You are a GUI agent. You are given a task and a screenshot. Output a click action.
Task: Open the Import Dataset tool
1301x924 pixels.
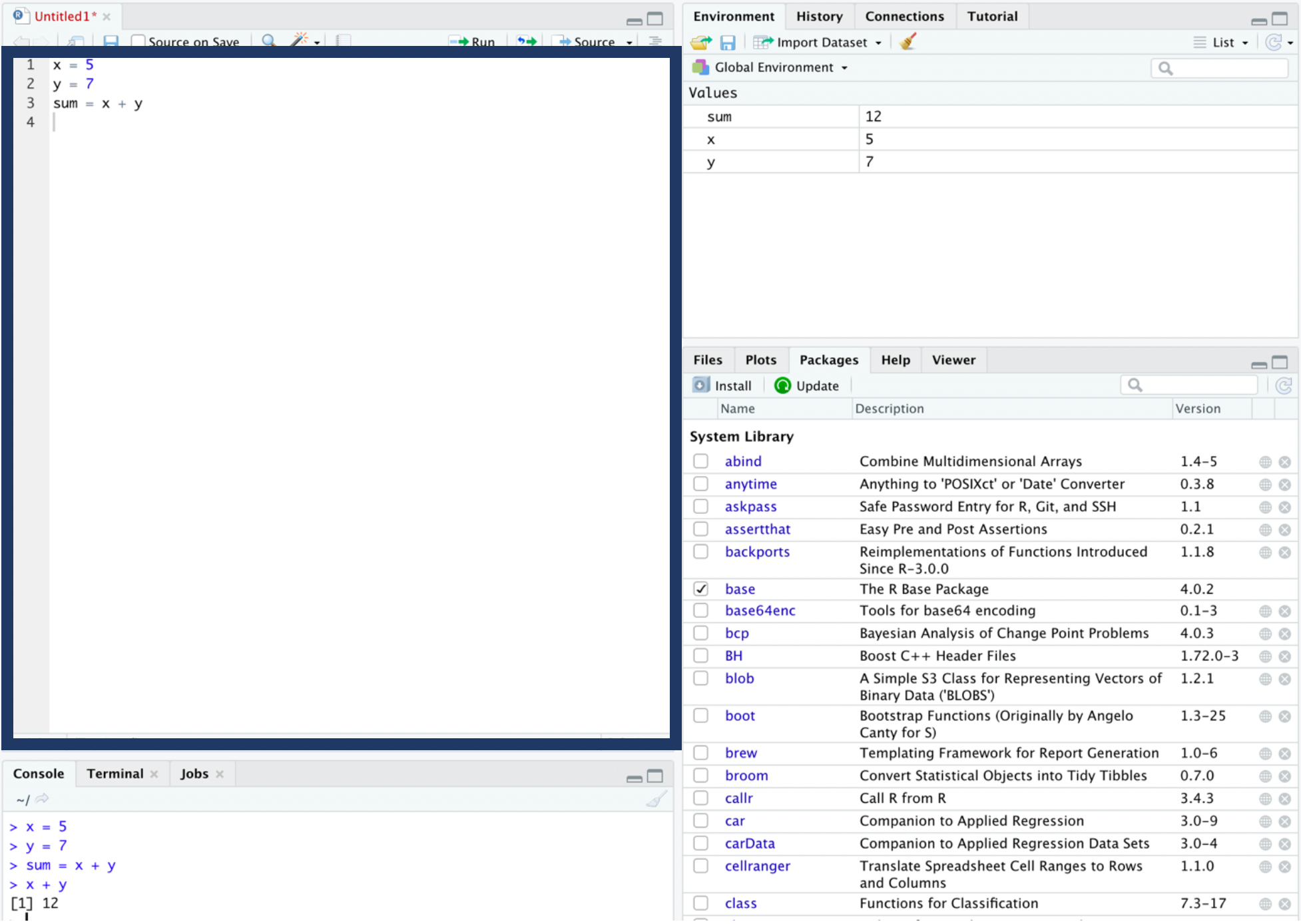[x=818, y=42]
